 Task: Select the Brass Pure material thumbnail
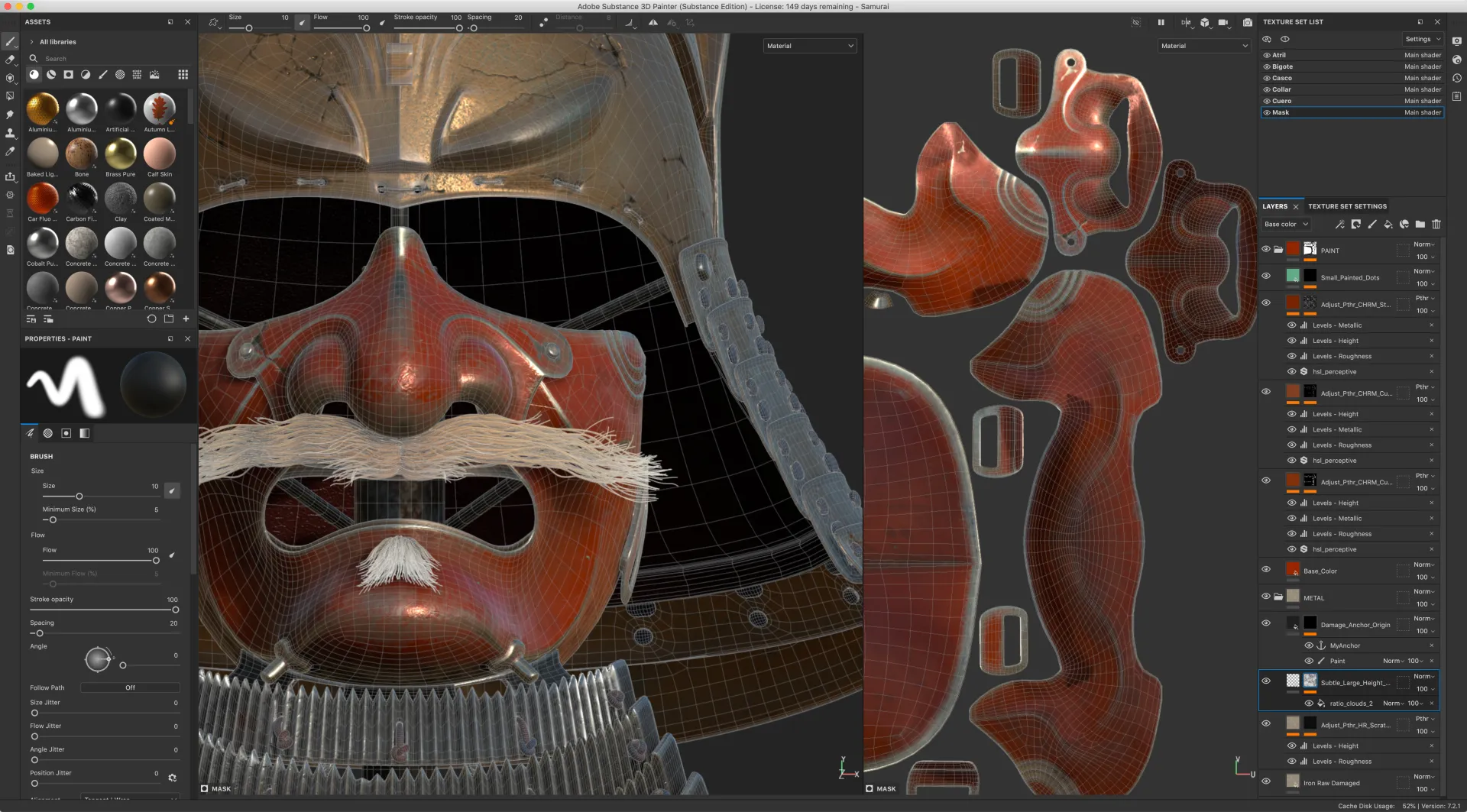(x=120, y=154)
